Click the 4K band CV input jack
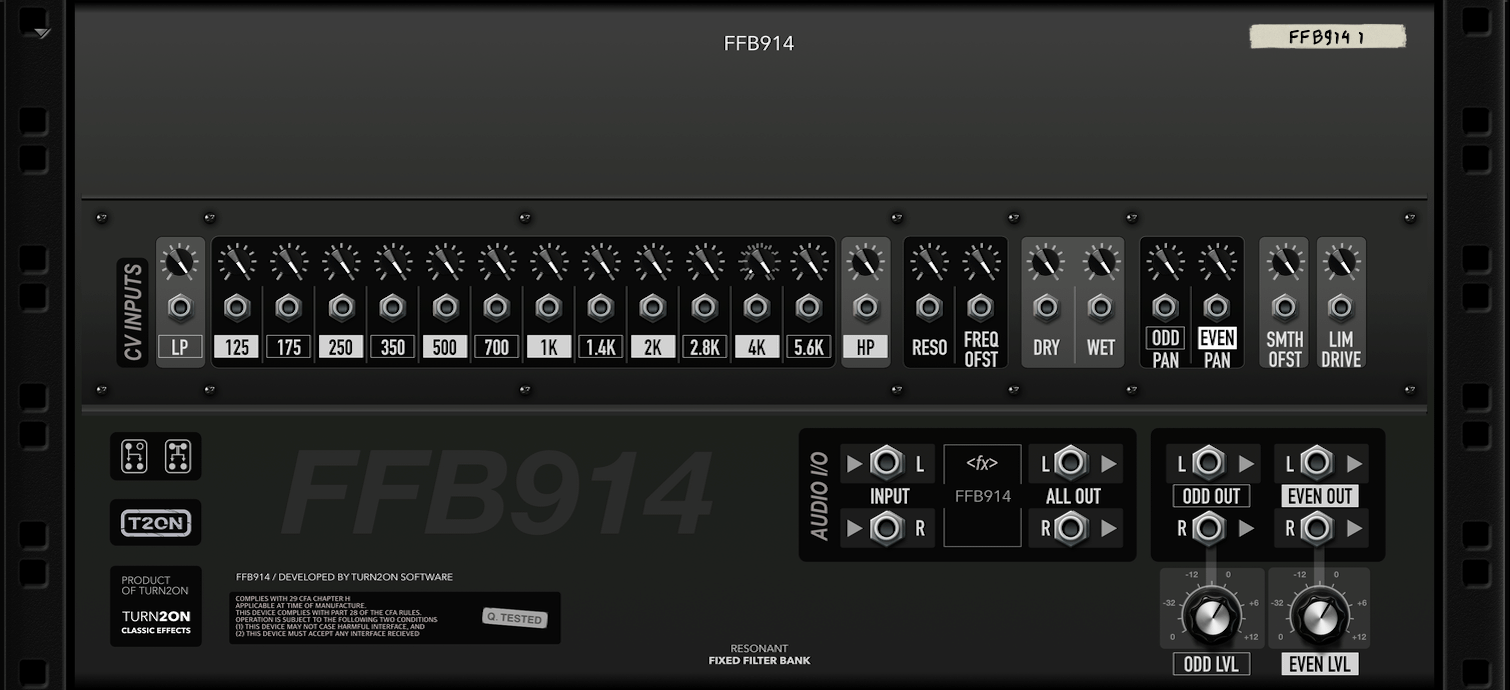The image size is (1510, 690). coord(757,307)
